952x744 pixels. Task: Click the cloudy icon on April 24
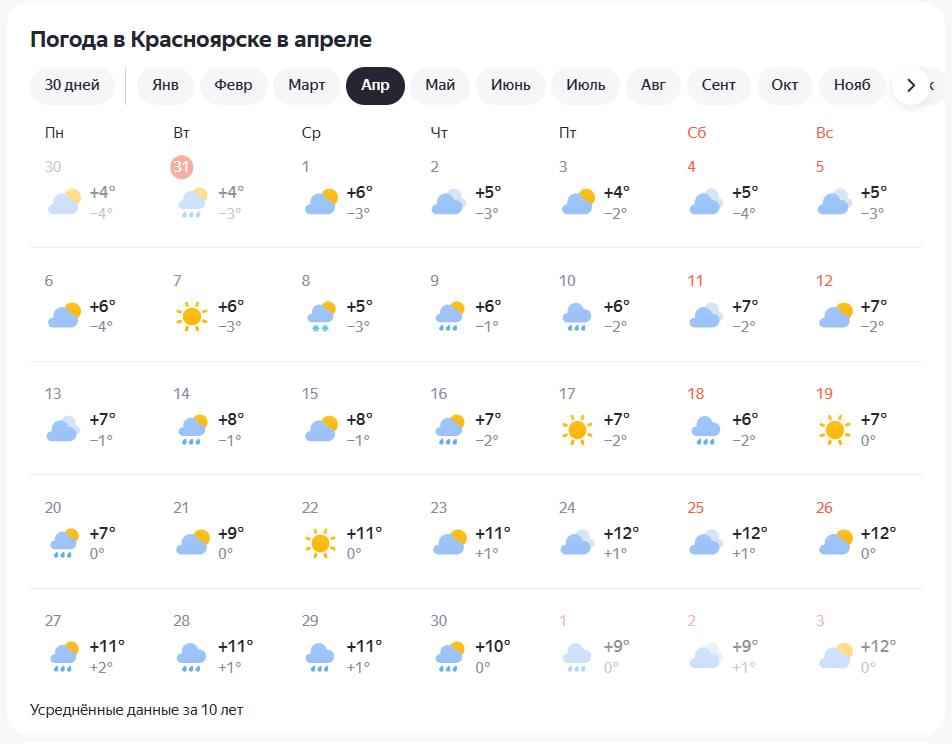tap(577, 543)
